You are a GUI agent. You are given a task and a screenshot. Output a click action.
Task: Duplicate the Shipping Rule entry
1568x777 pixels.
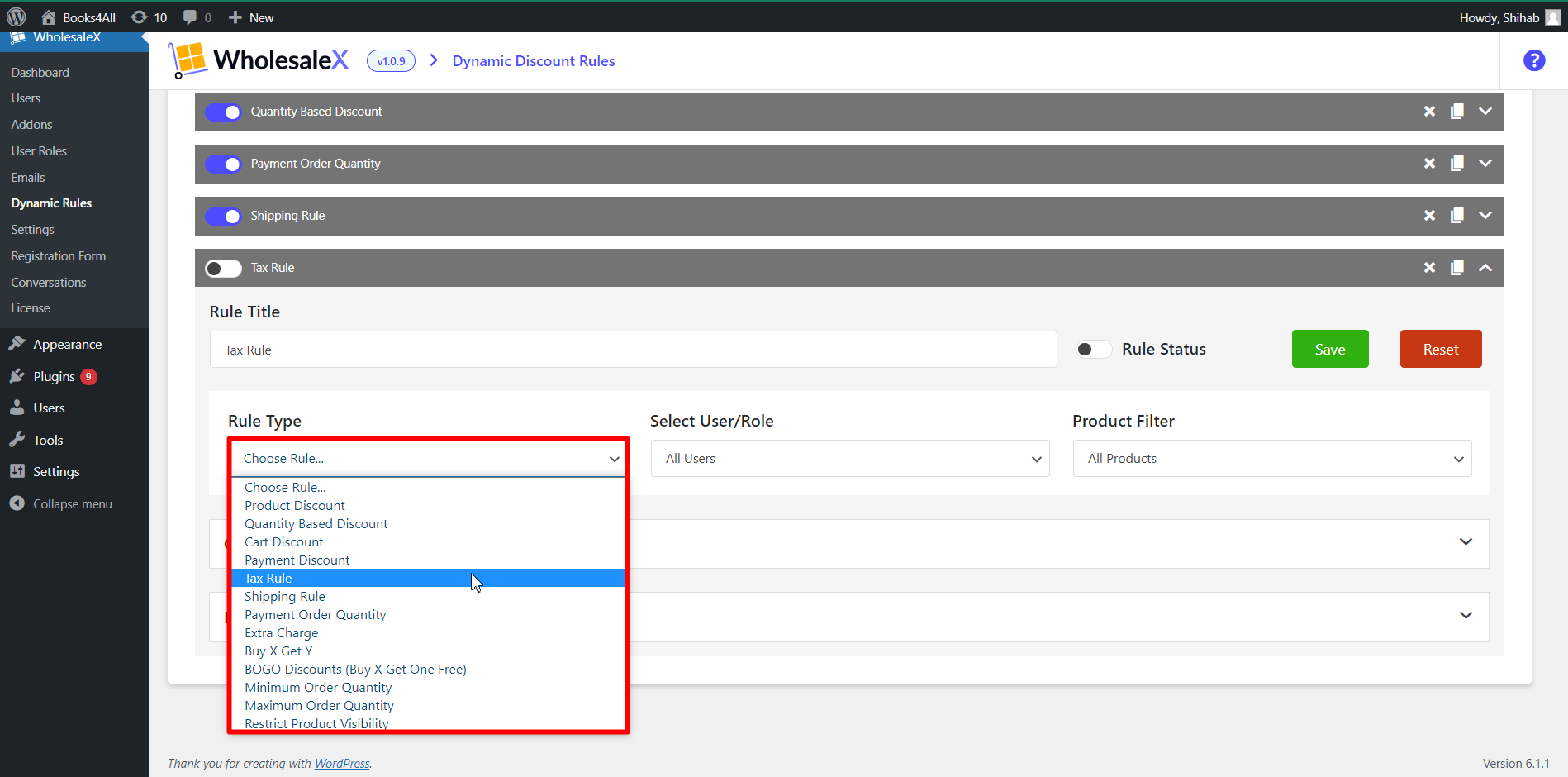(x=1457, y=216)
